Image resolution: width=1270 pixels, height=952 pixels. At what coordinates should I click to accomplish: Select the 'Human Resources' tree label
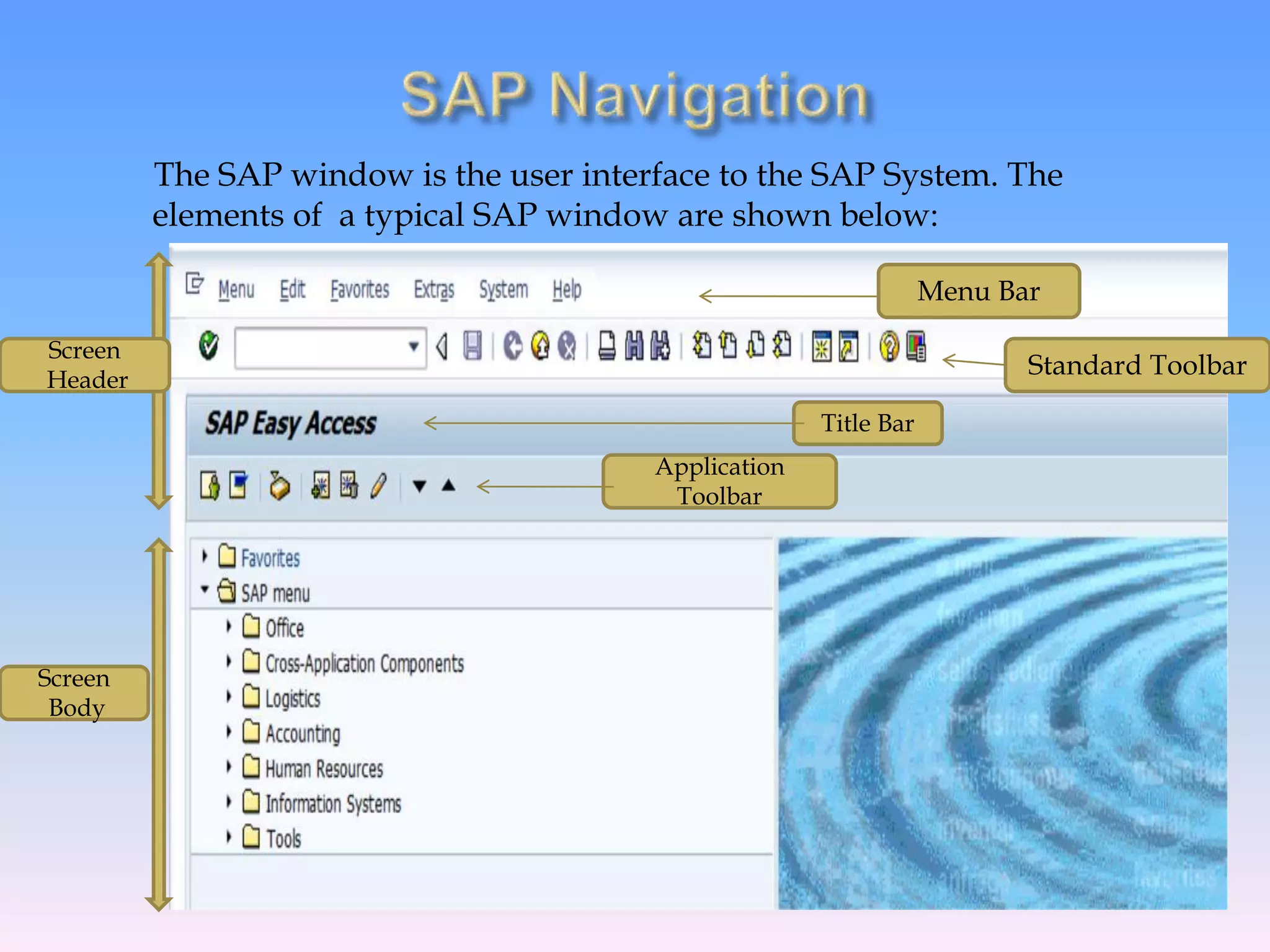324,769
